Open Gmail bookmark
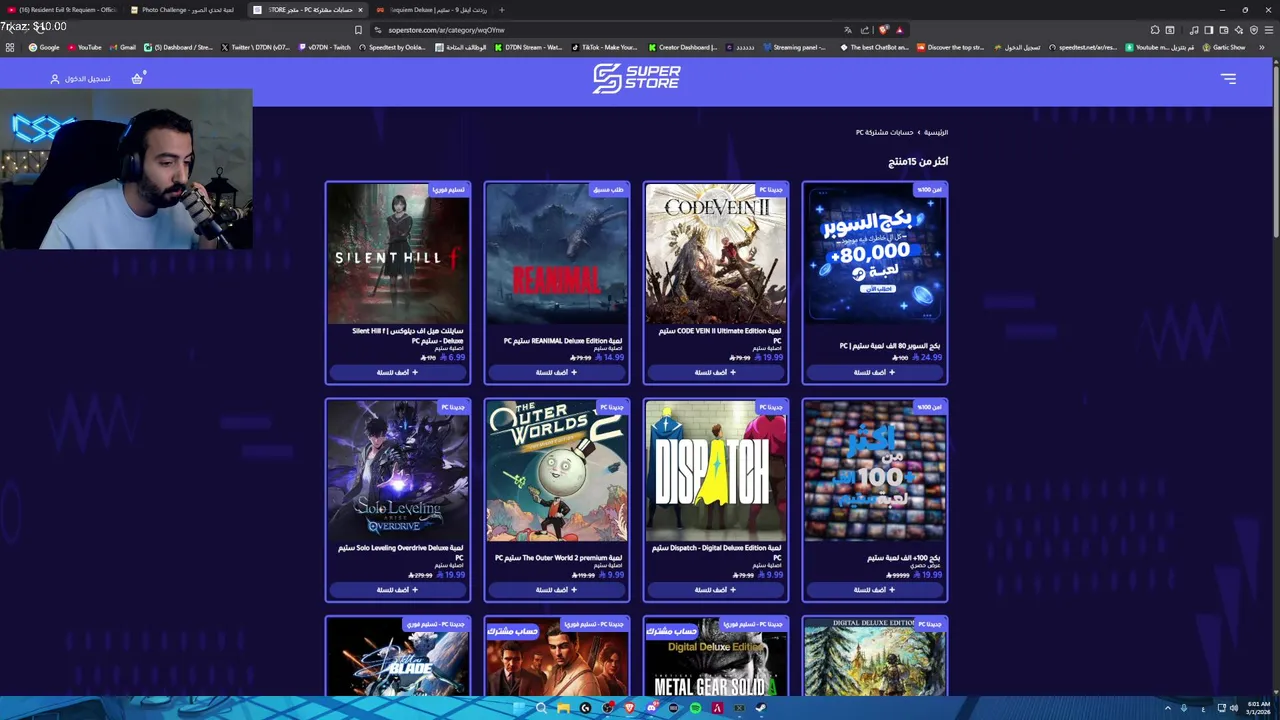1280x720 pixels. click(122, 47)
